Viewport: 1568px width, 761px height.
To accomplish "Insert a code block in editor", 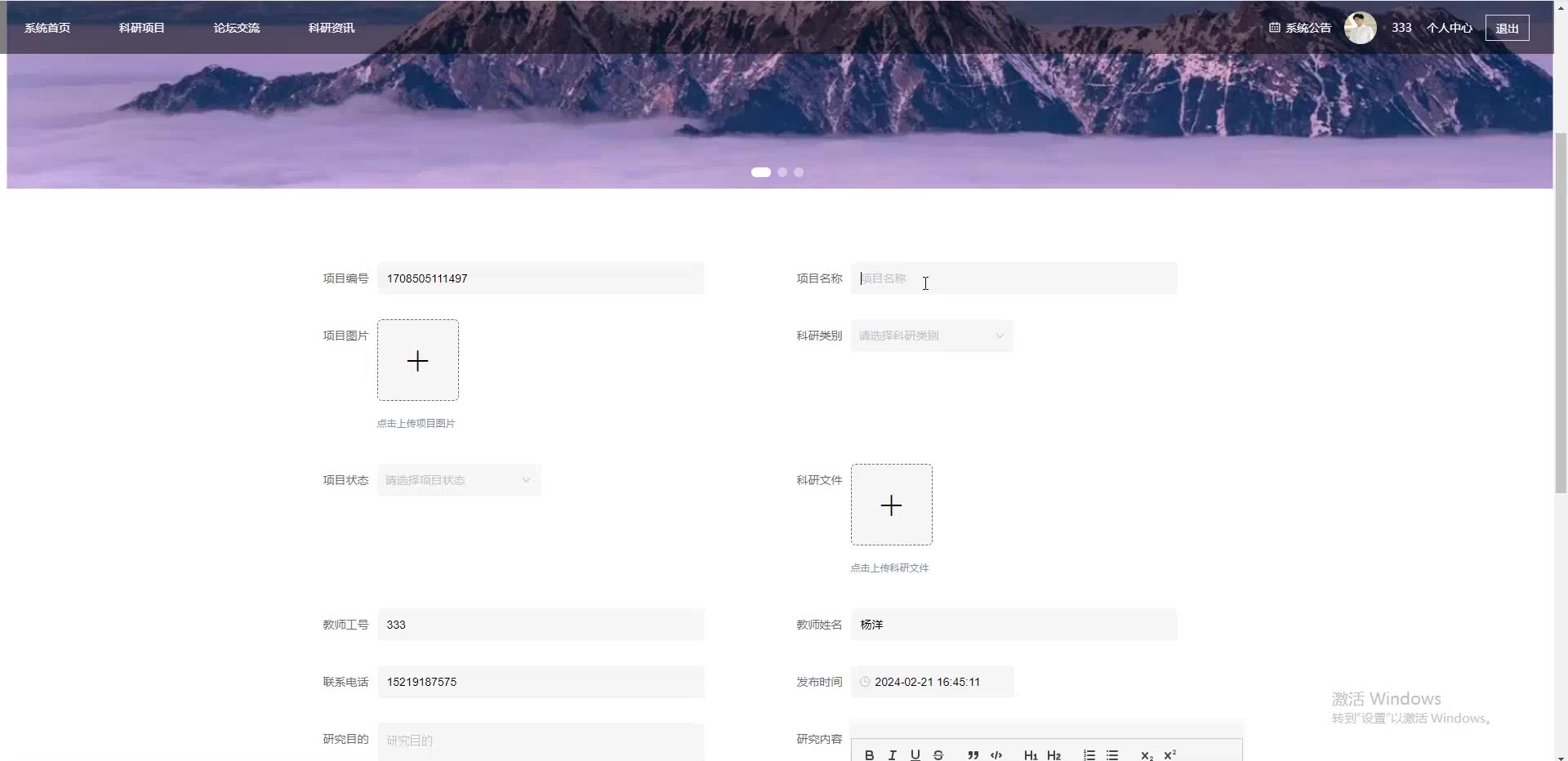I will tap(996, 755).
